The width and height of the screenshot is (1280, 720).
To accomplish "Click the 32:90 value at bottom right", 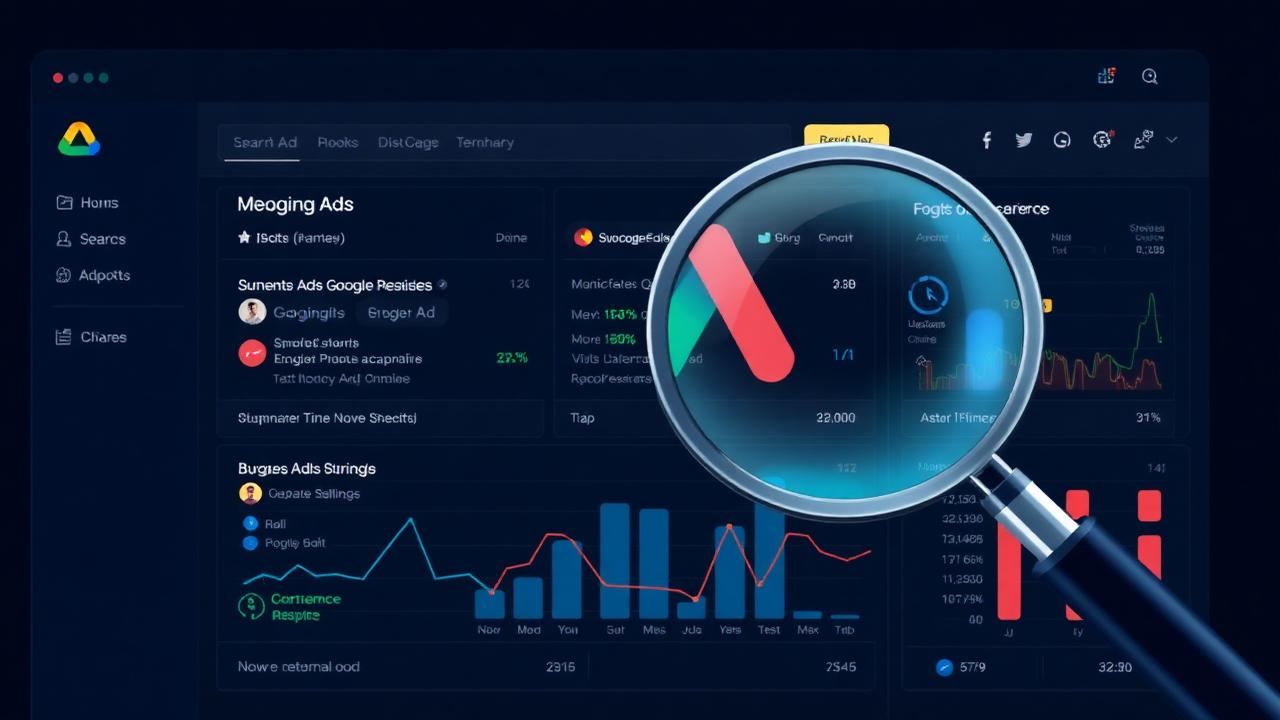I will 1115,667.
